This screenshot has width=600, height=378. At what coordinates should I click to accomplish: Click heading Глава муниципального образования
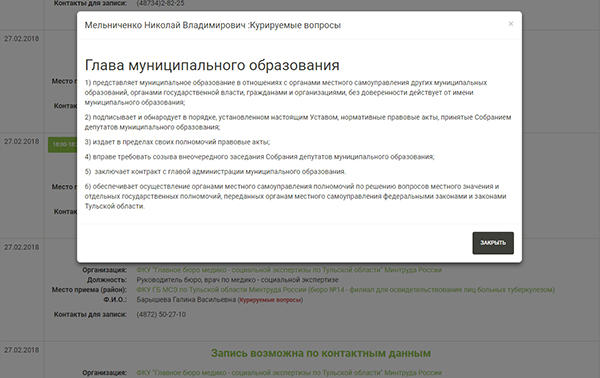pos(212,65)
